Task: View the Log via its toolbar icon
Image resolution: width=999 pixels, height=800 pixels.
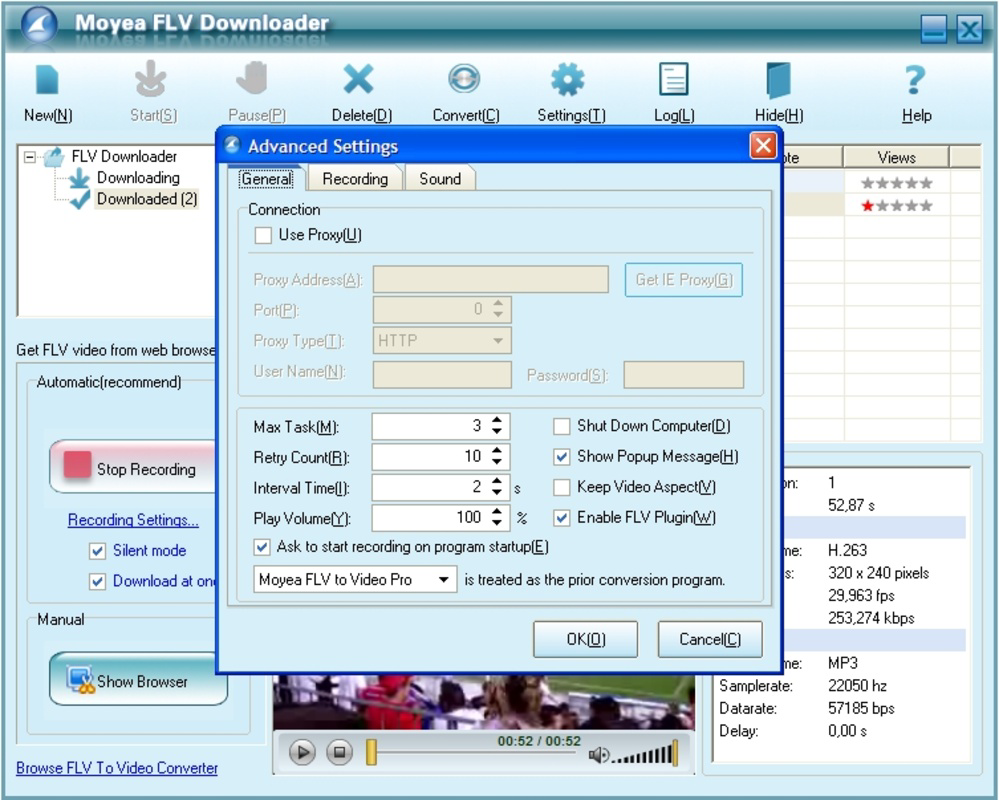Action: (672, 80)
